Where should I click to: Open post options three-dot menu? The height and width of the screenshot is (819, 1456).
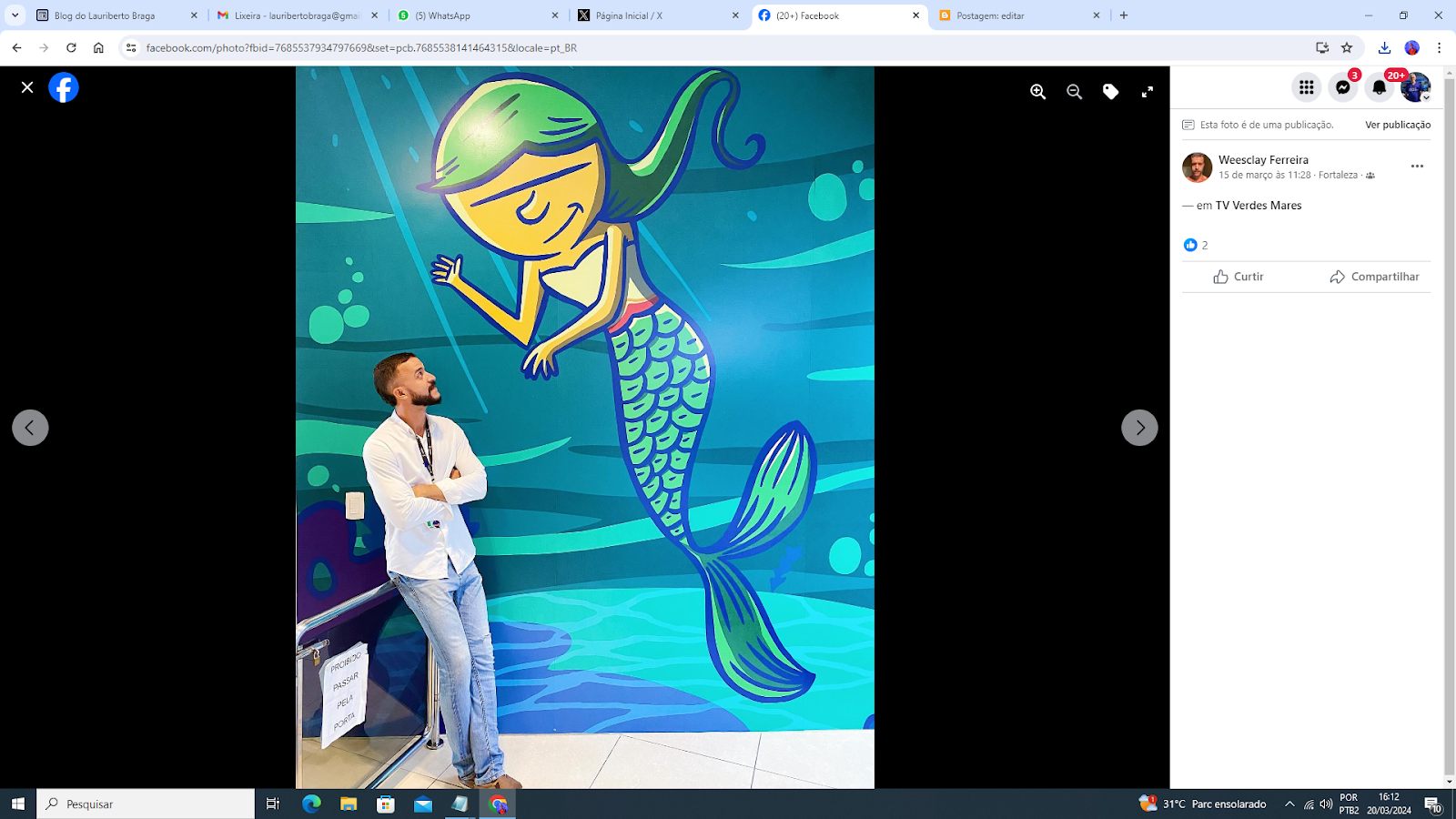click(x=1417, y=167)
